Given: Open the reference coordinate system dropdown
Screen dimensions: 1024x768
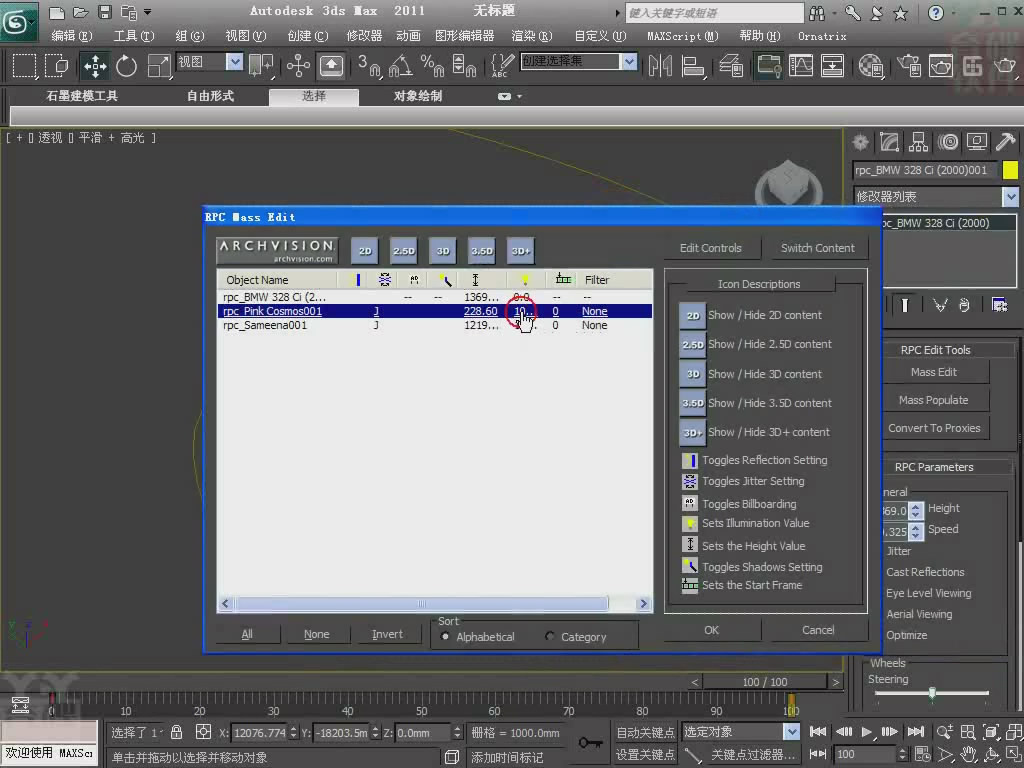Looking at the screenshot, I should pyautogui.click(x=234, y=62).
